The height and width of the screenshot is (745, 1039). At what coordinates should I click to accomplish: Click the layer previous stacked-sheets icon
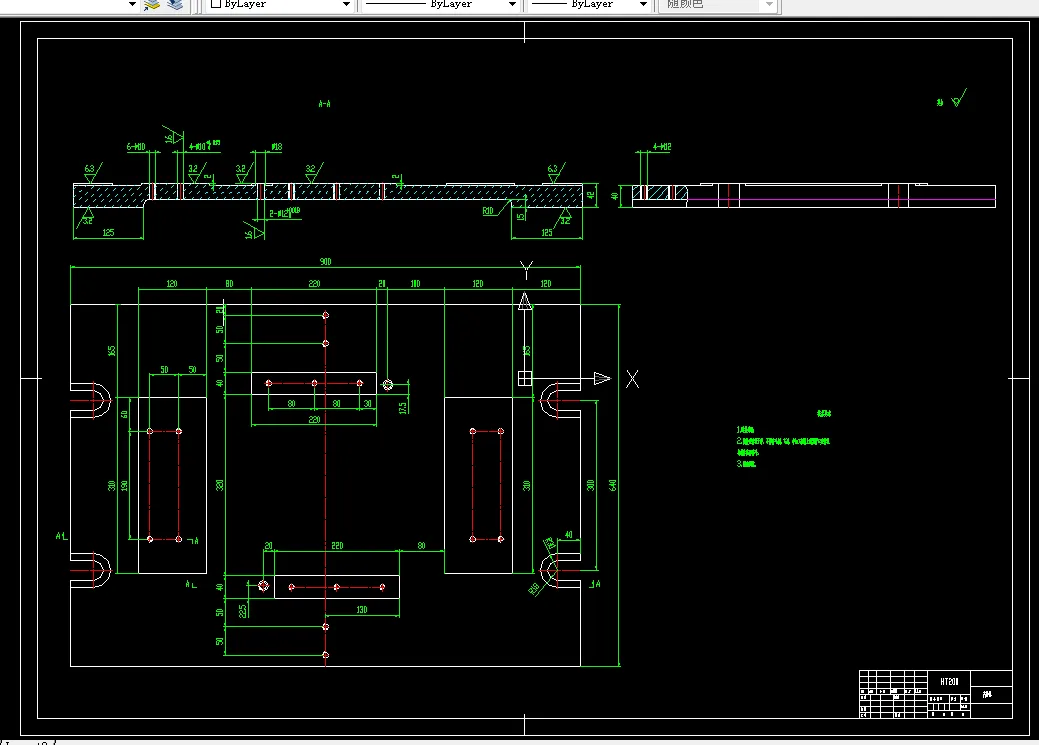[175, 5]
